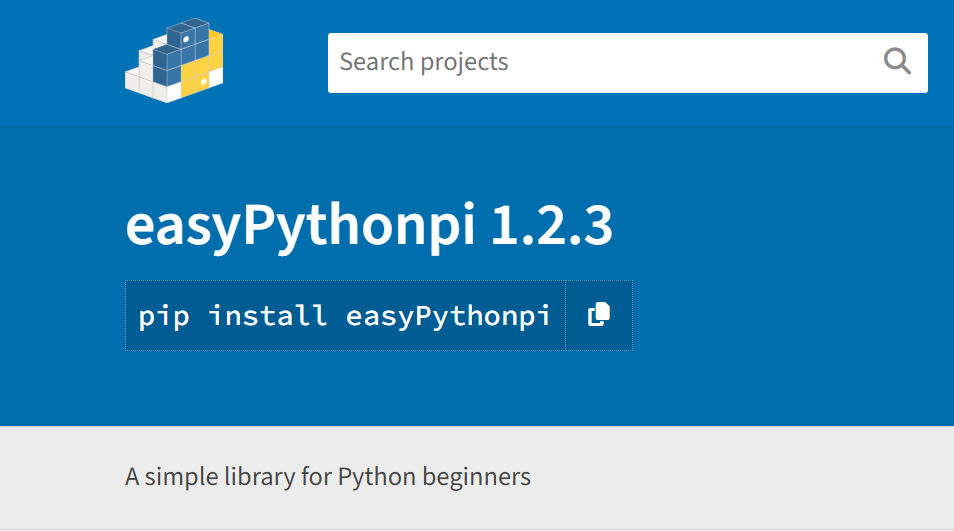This screenshot has height=531, width=954.
Task: Submit search with the magnifying glass icon
Action: tap(897, 61)
